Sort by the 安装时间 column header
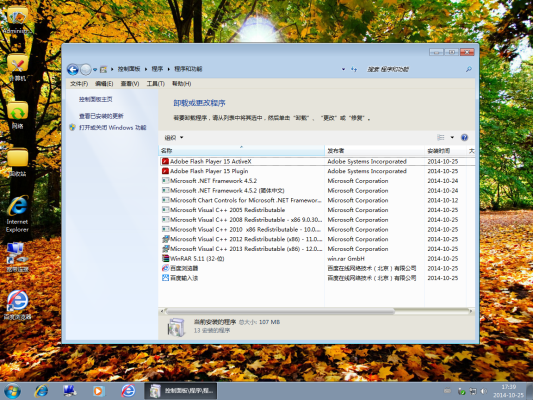This screenshot has height=400, width=533. coord(445,151)
